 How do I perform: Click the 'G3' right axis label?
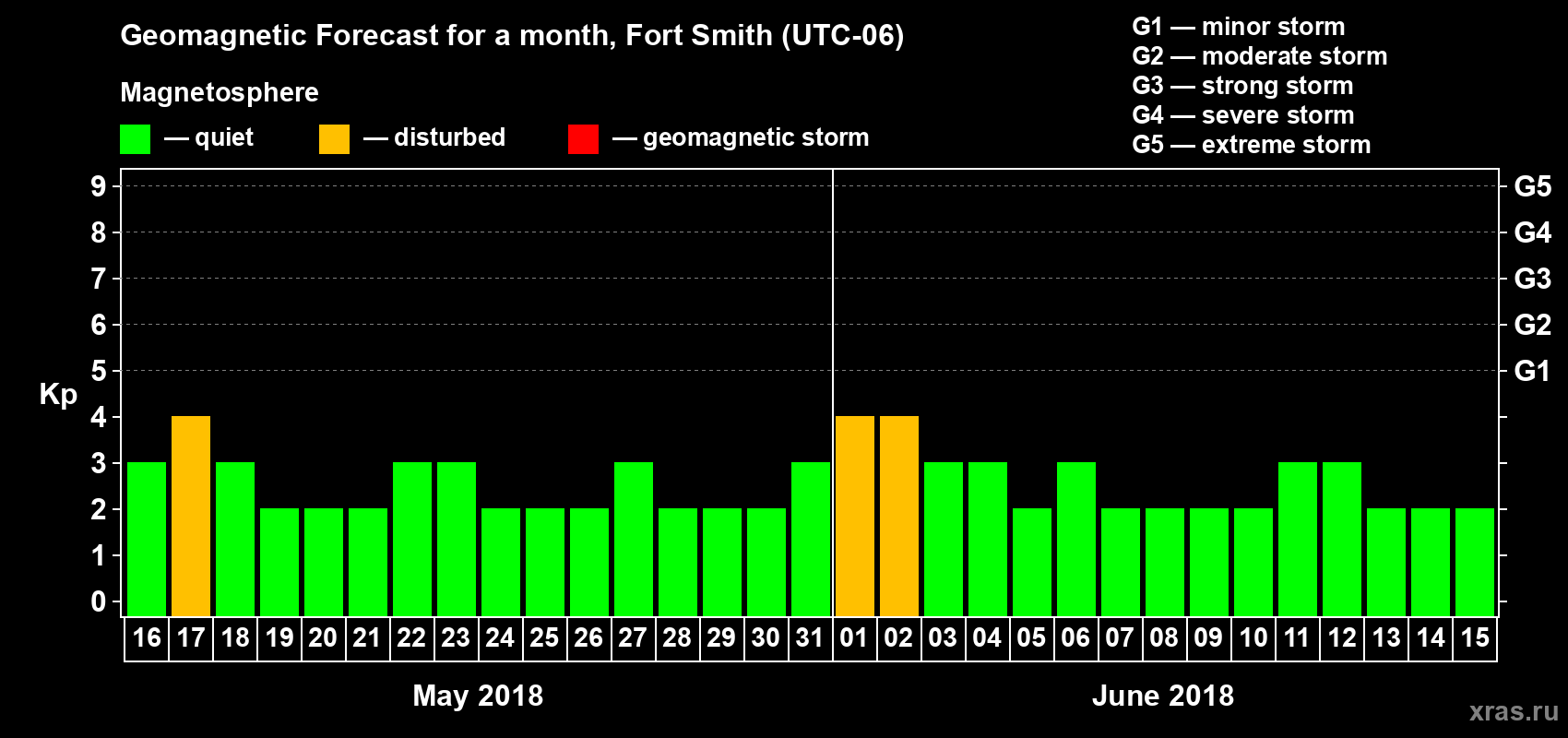tap(1533, 279)
